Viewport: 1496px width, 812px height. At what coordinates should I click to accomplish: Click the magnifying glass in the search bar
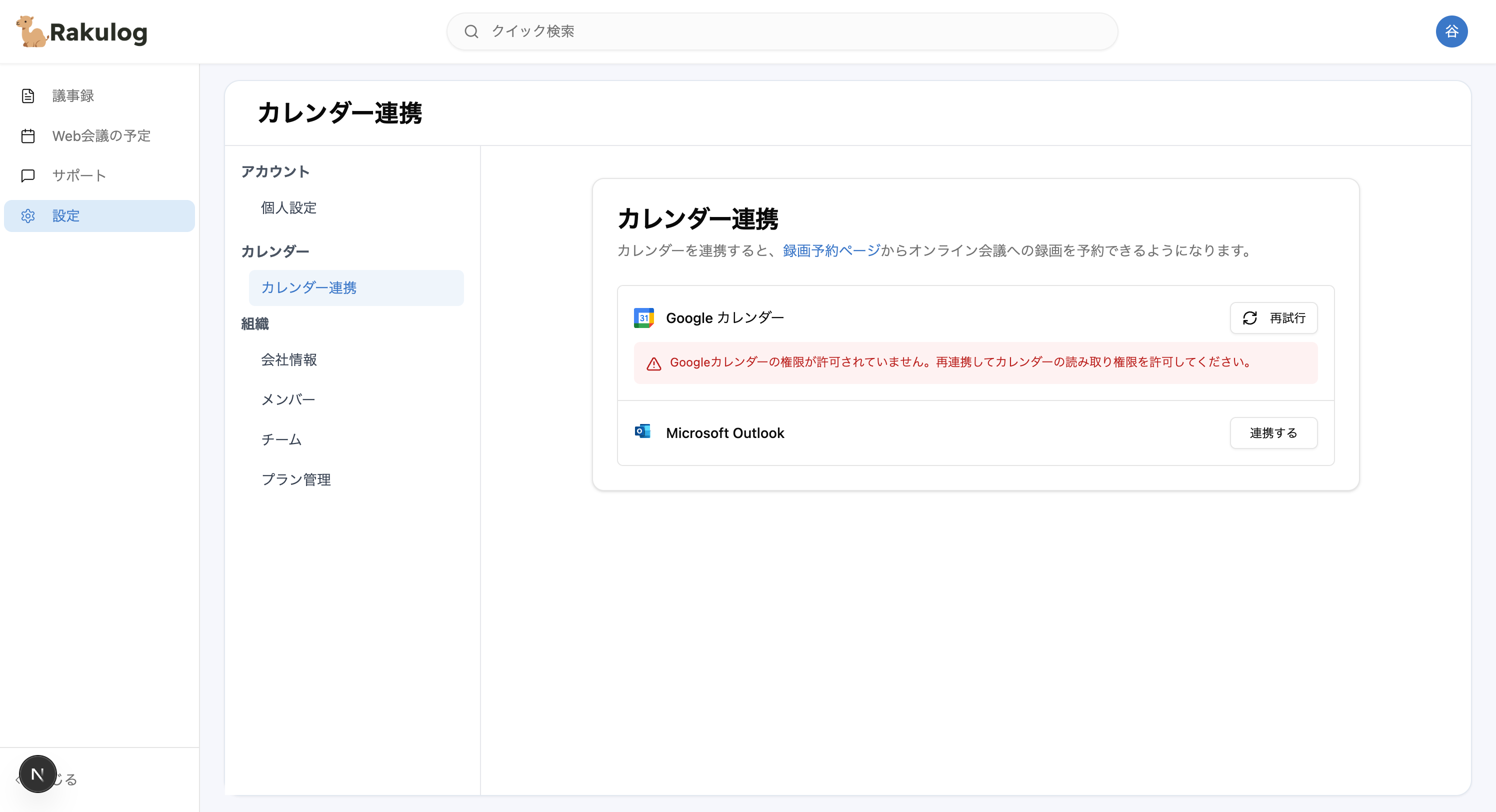[x=471, y=31]
